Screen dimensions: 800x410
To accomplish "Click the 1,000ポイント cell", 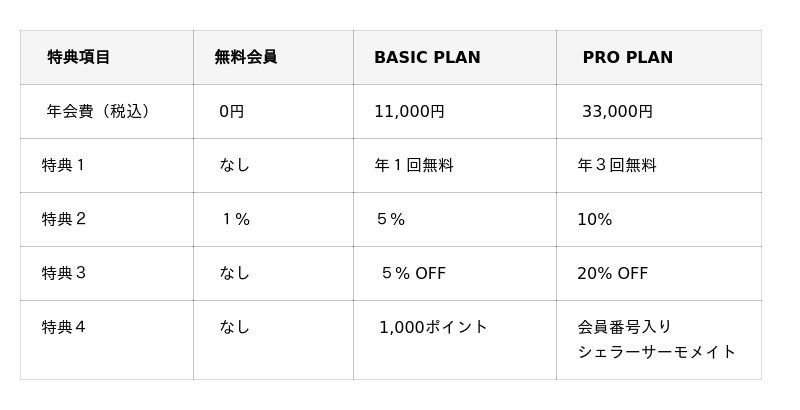I will pyautogui.click(x=433, y=327).
